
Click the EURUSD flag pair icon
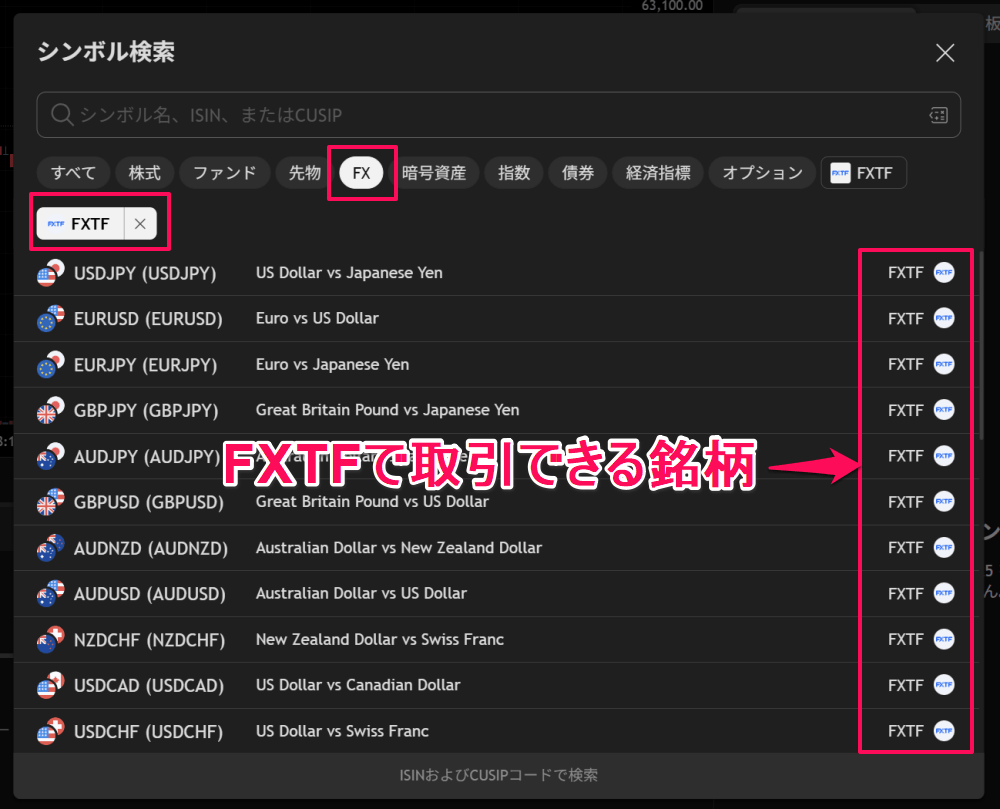[50, 319]
